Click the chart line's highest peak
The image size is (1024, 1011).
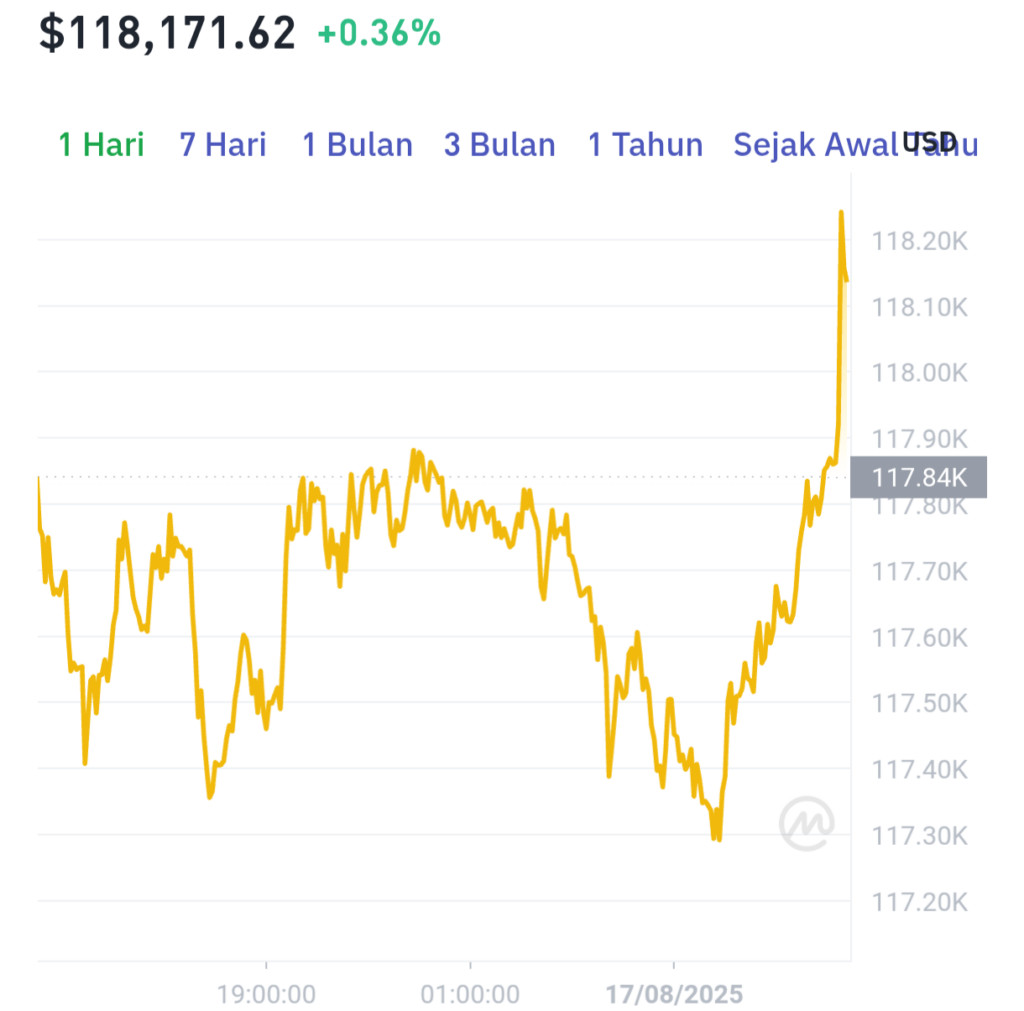point(840,213)
